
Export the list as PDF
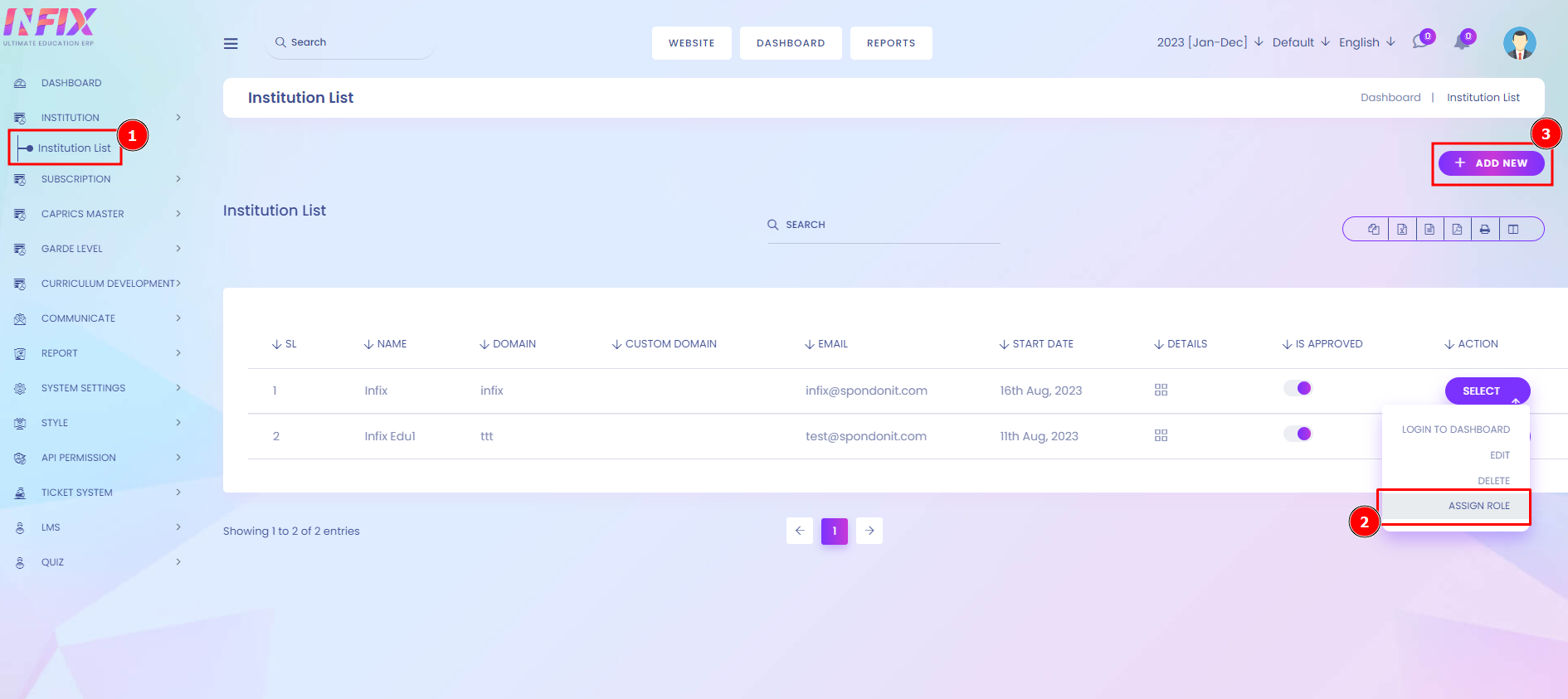(x=1457, y=230)
